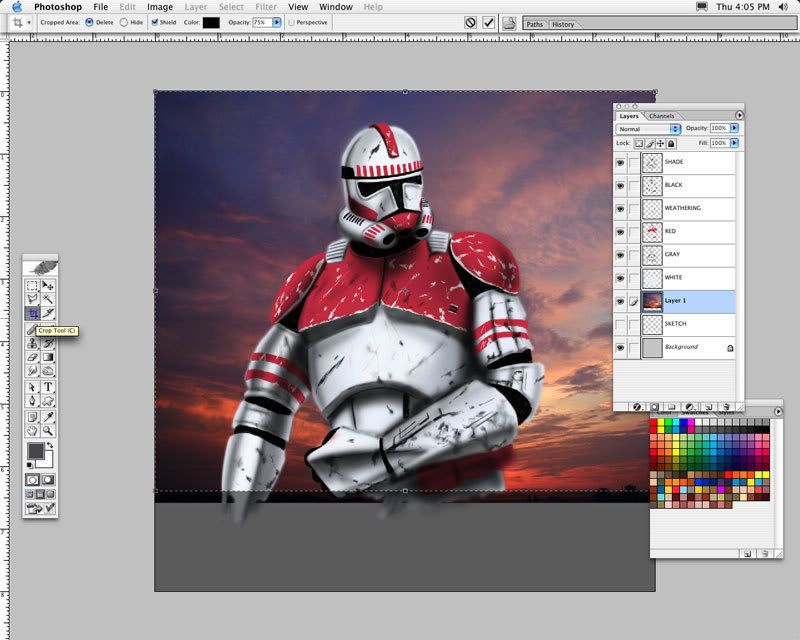Hide the SHADE layer
Viewport: 800px width, 640px height.
[x=620, y=163]
